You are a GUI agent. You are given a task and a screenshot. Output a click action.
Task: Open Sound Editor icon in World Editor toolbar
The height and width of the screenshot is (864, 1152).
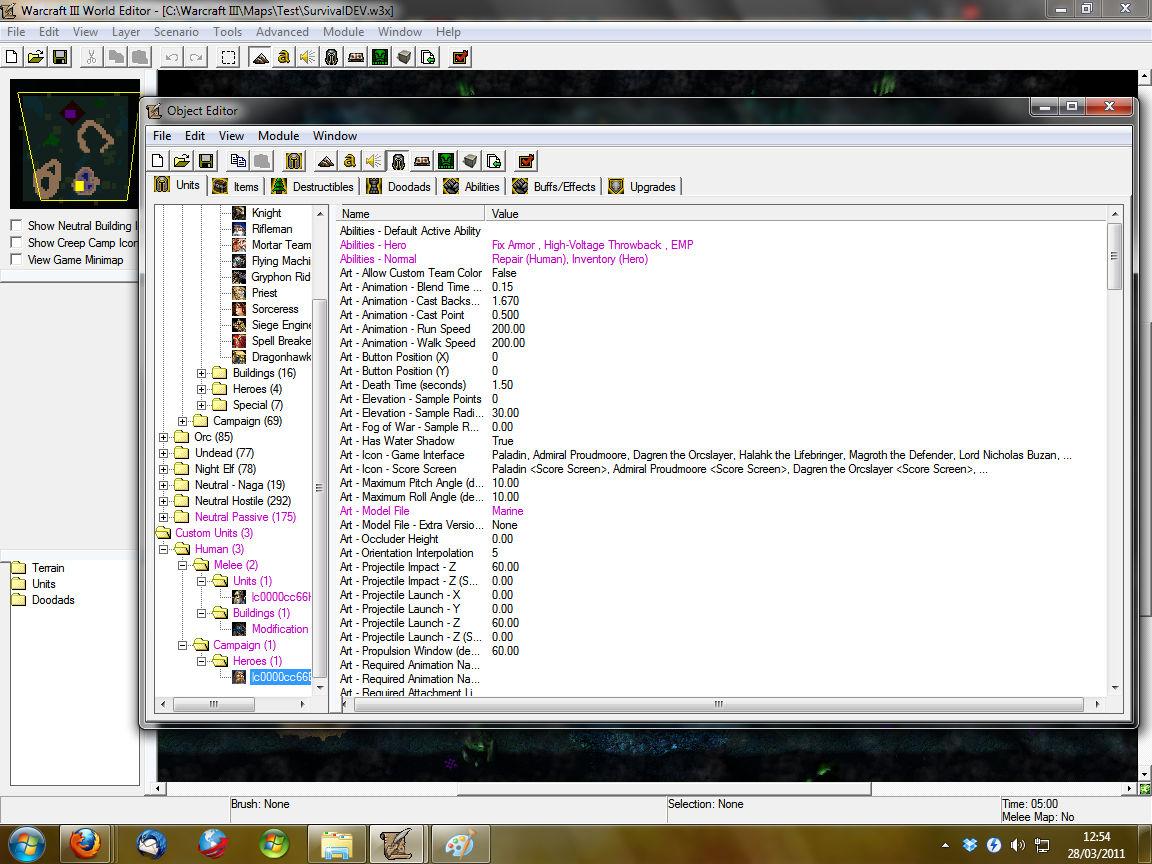tap(308, 57)
